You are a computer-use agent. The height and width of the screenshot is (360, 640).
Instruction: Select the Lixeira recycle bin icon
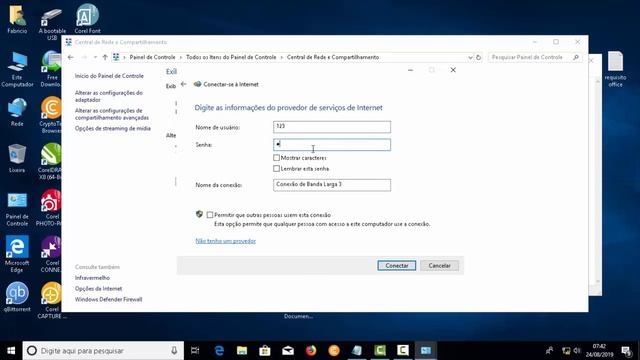pyautogui.click(x=17, y=158)
